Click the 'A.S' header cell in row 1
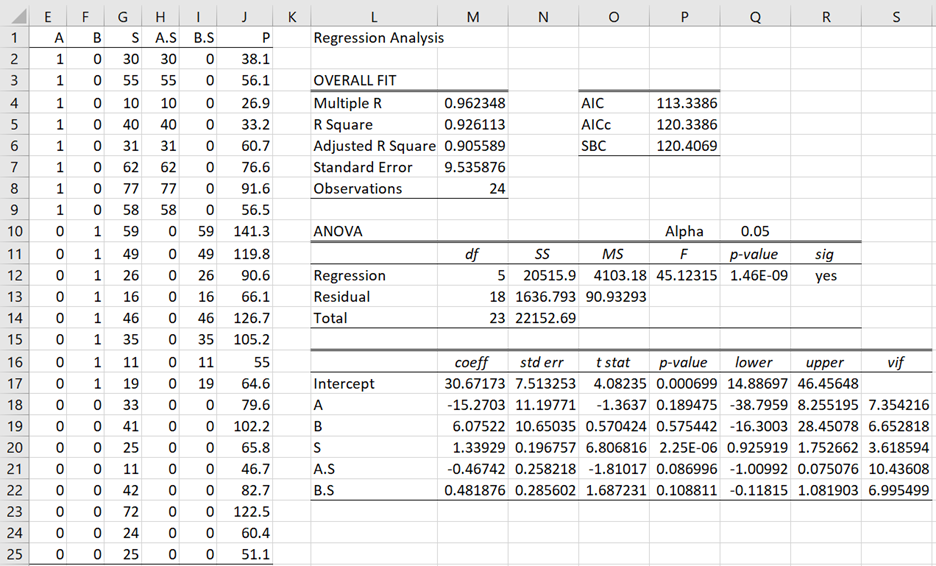This screenshot has width=936, height=566. 160,38
